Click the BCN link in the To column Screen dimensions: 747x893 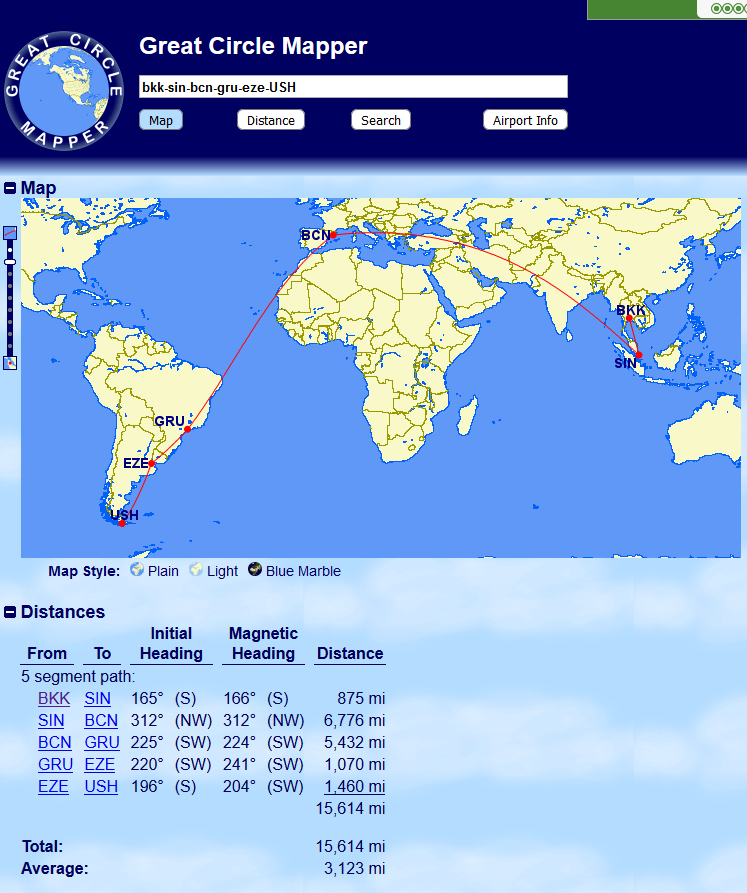(101, 720)
